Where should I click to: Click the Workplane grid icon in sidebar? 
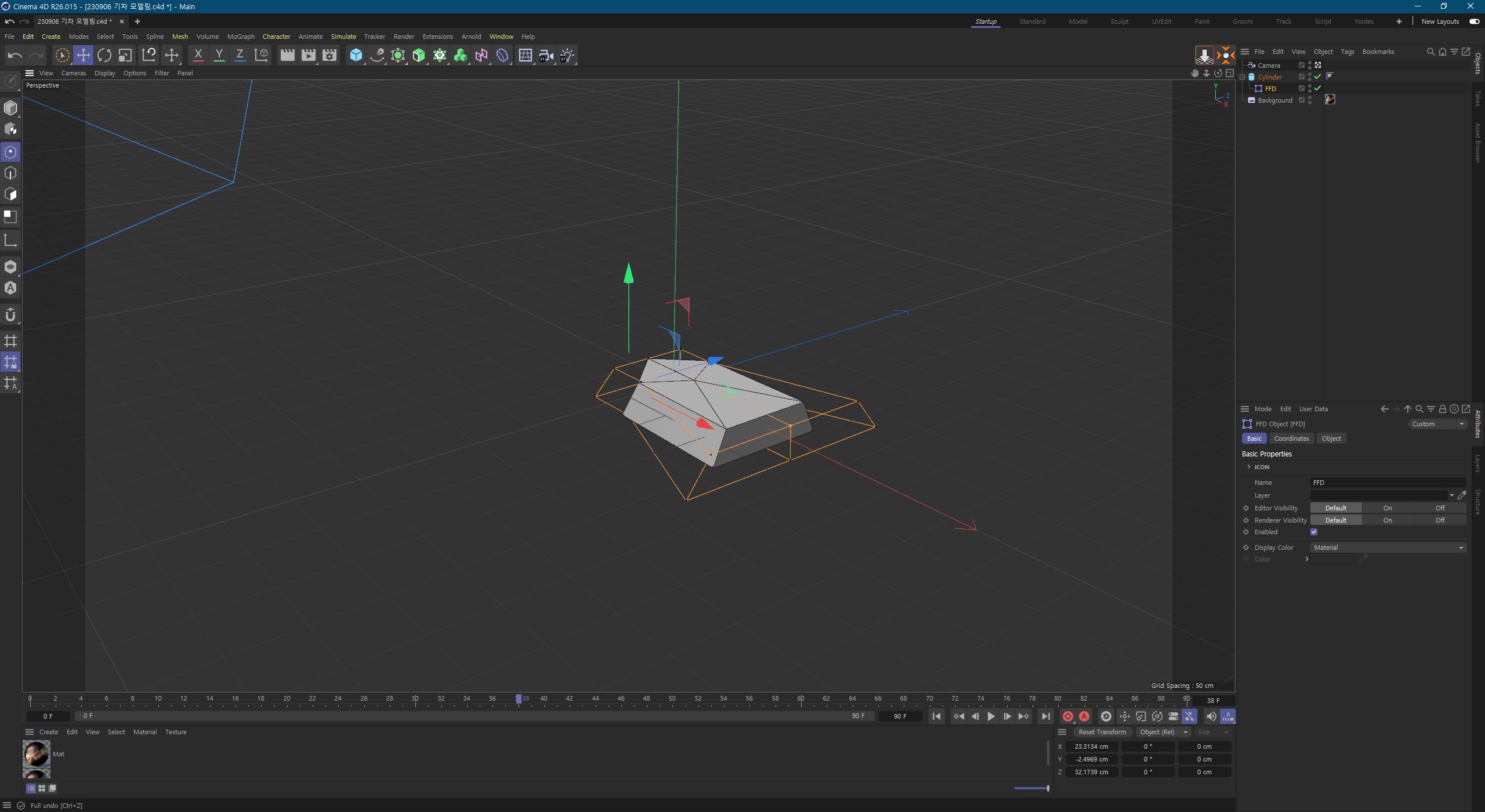10,341
